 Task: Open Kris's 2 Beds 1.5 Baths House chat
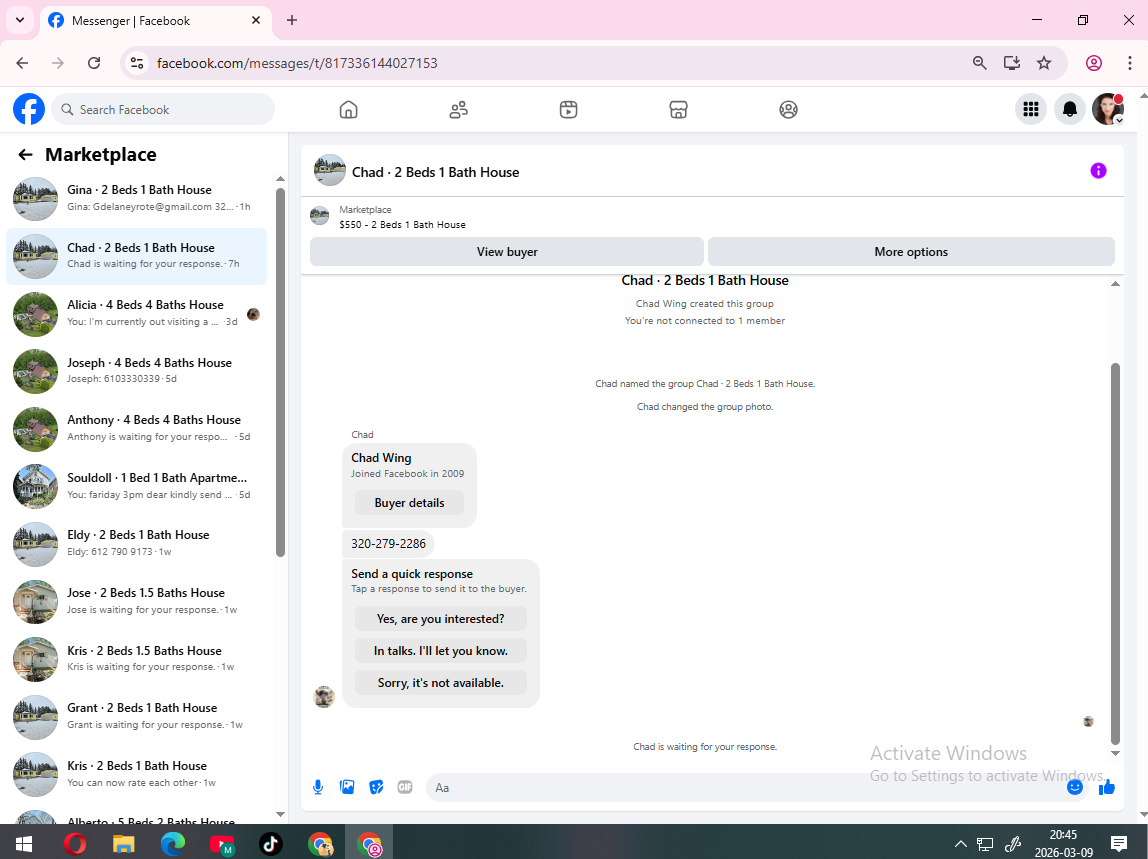pos(136,659)
